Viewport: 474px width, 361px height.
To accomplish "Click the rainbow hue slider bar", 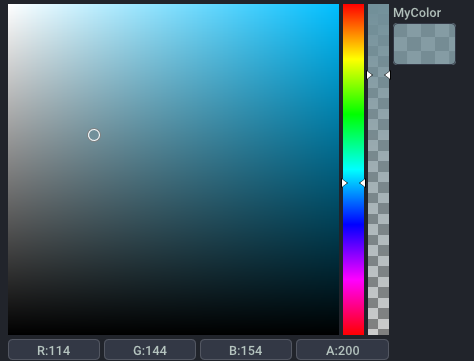I will (x=353, y=169).
